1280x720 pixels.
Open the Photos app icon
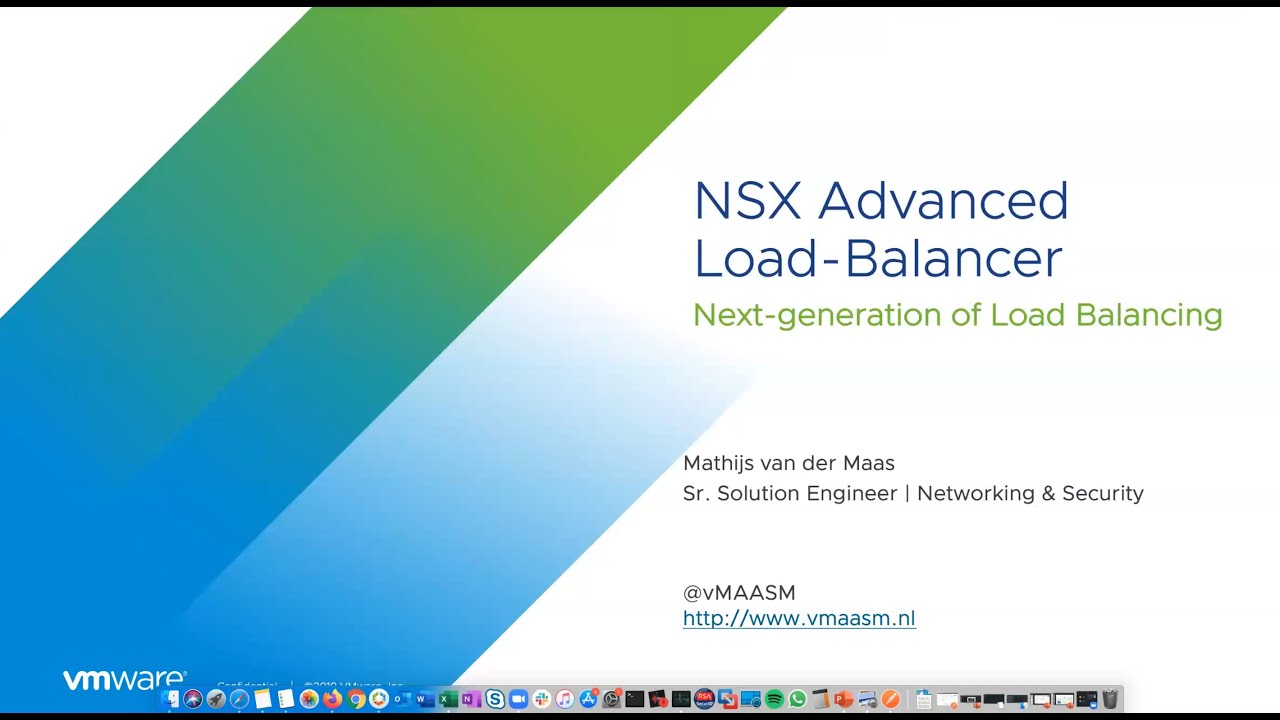tap(309, 699)
